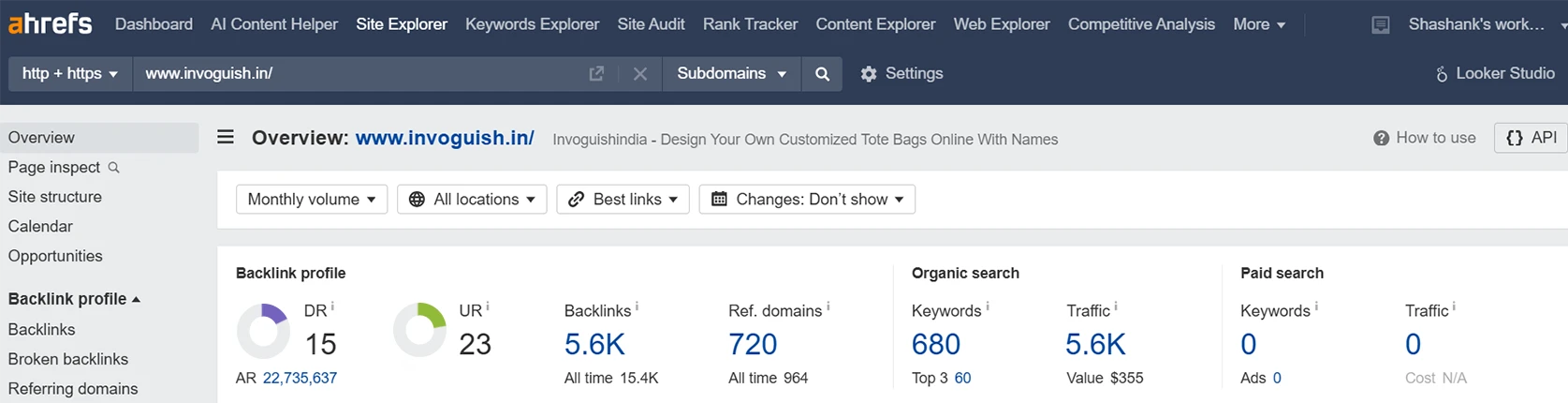
Task: Expand the http + https protocol dropdown
Action: [x=71, y=73]
